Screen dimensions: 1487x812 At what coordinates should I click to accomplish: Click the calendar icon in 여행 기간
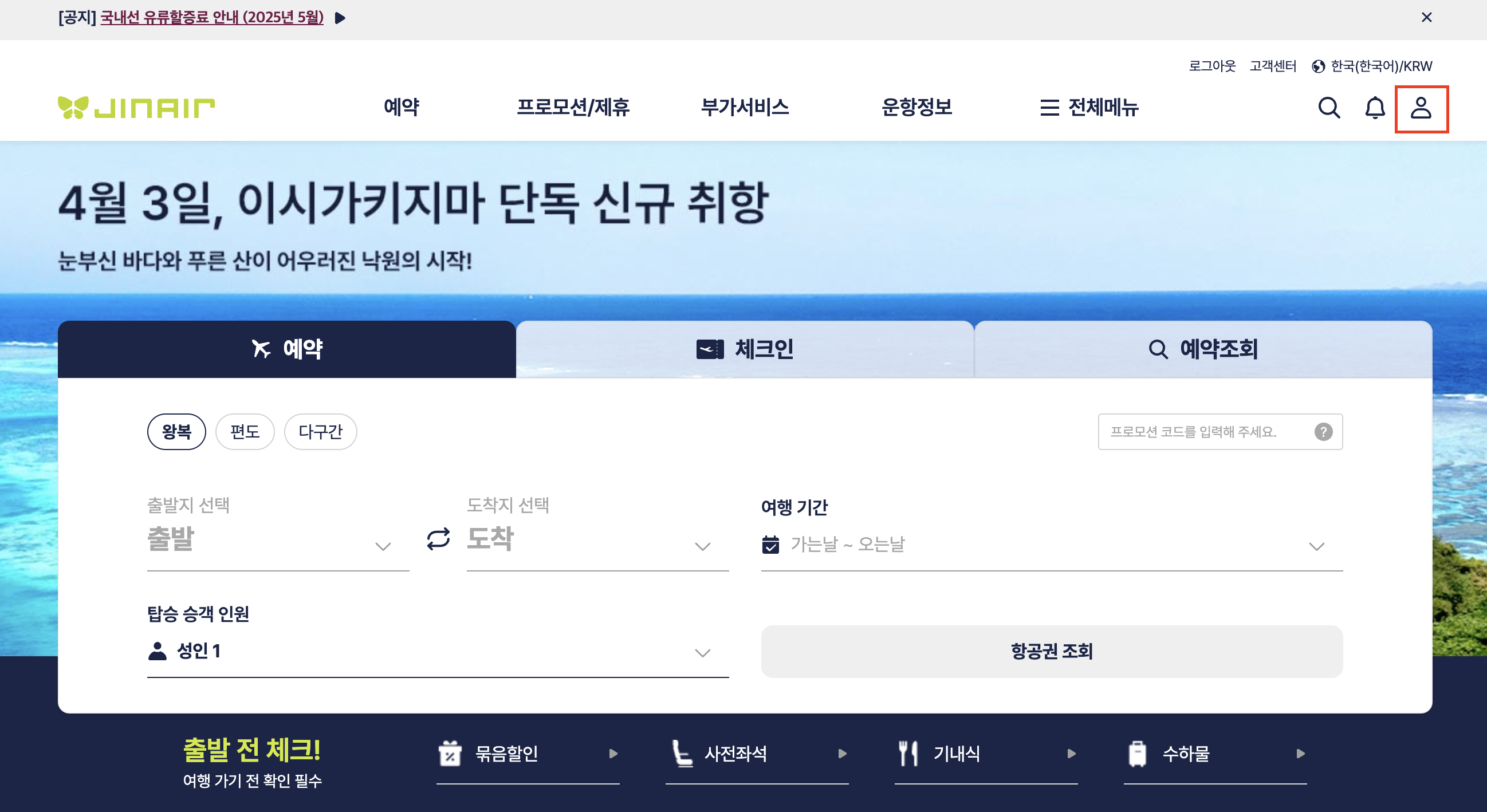[770, 543]
